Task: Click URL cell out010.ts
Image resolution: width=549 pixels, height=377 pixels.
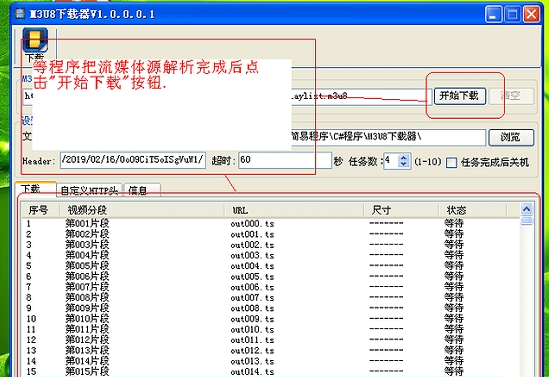Action: (252, 330)
